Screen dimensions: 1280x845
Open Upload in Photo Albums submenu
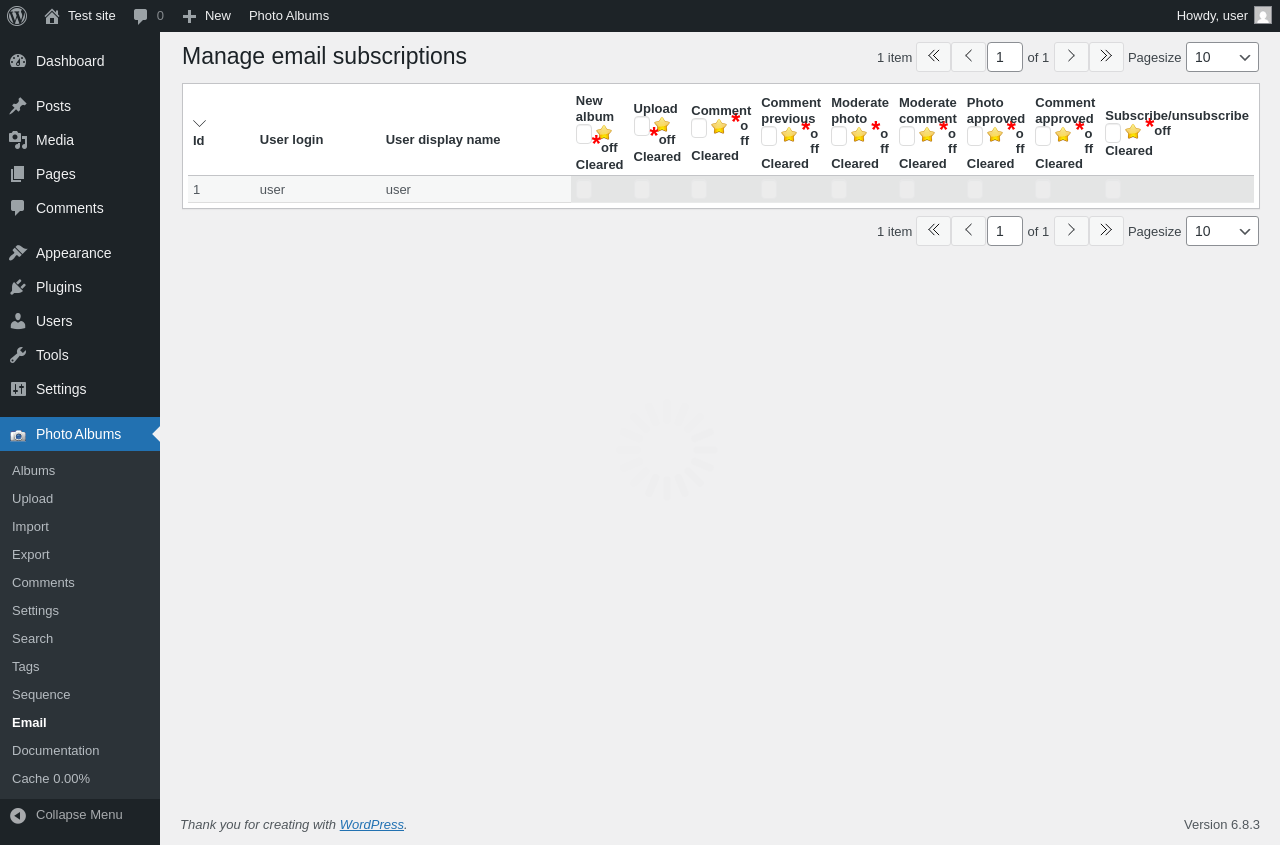pos(32,499)
